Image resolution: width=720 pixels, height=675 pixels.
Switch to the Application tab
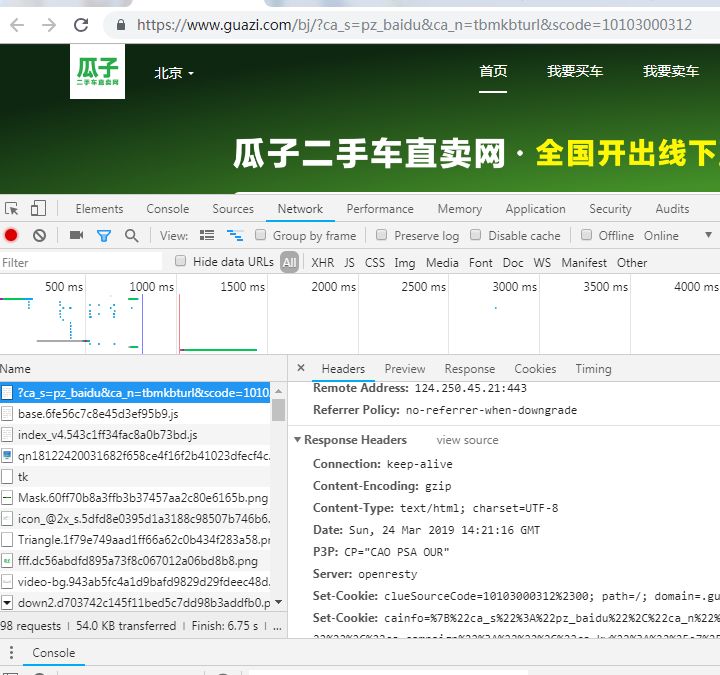pos(535,209)
